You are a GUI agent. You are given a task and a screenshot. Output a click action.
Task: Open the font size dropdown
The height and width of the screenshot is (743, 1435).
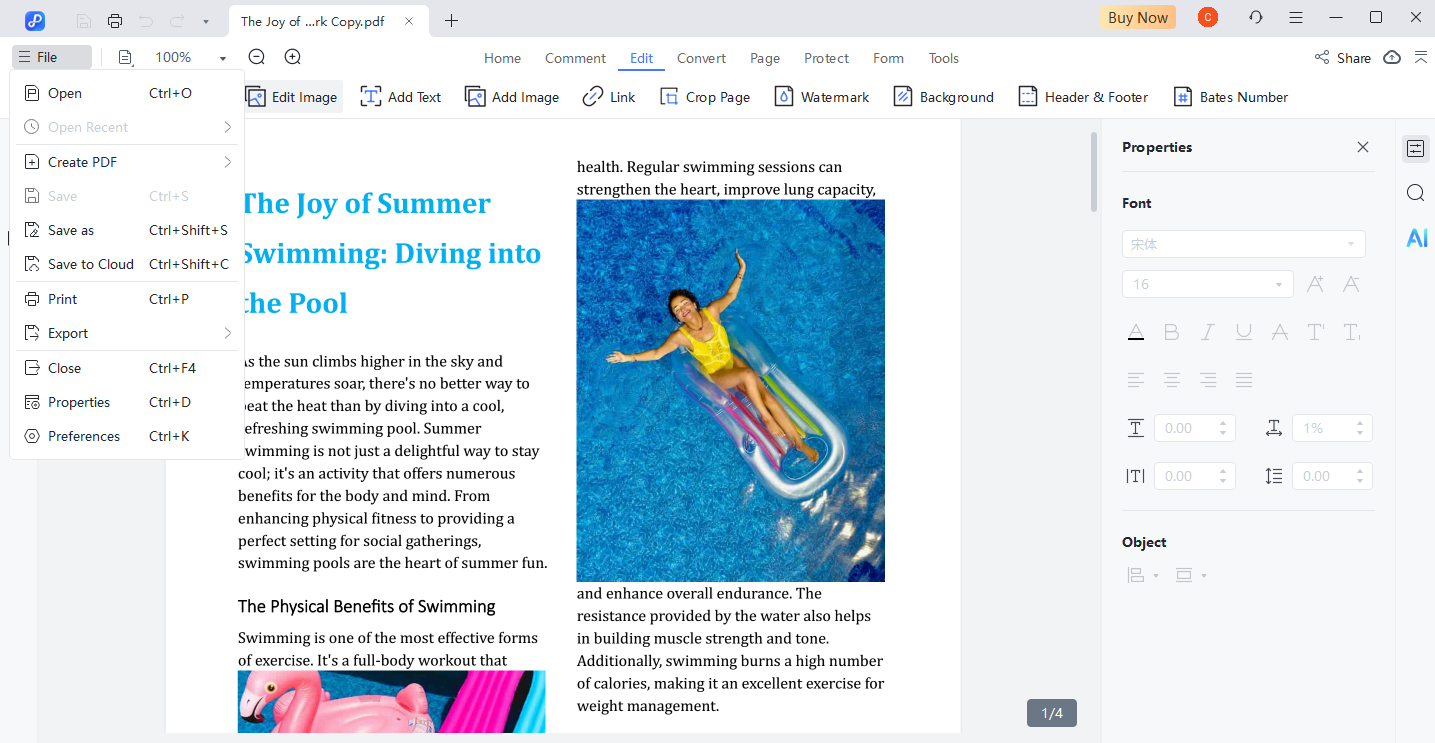click(x=1277, y=284)
